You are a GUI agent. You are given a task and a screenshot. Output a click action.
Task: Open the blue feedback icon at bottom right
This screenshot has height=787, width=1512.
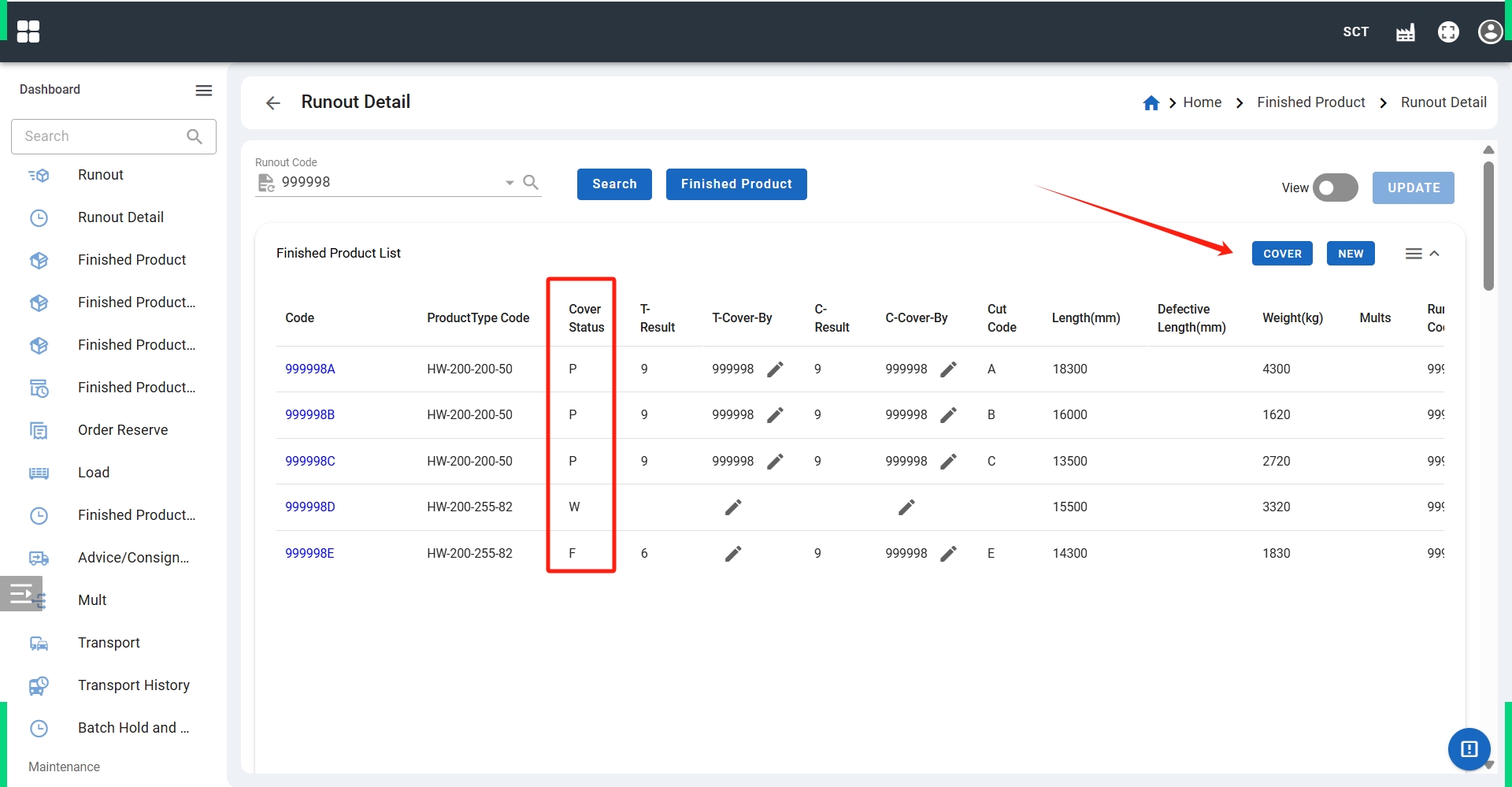pos(1469,748)
